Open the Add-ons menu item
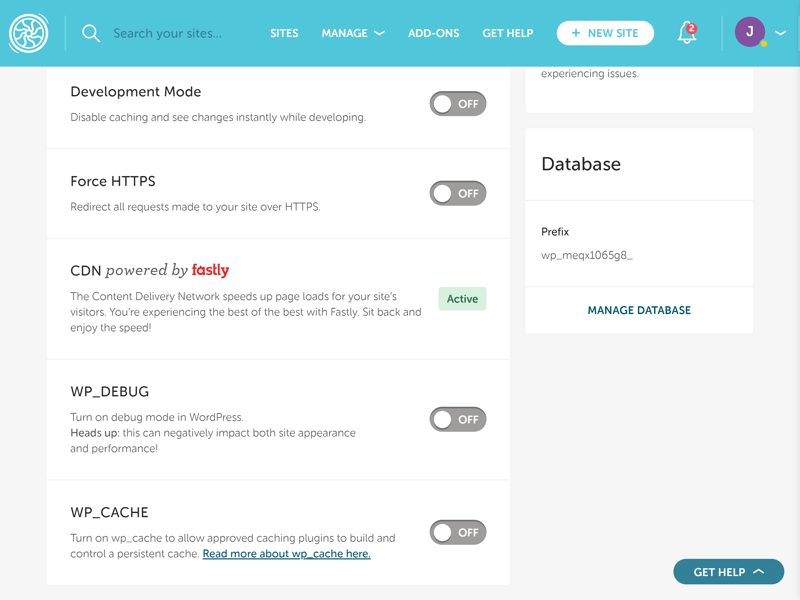Screen dimensions: 800x600 click(x=434, y=33)
